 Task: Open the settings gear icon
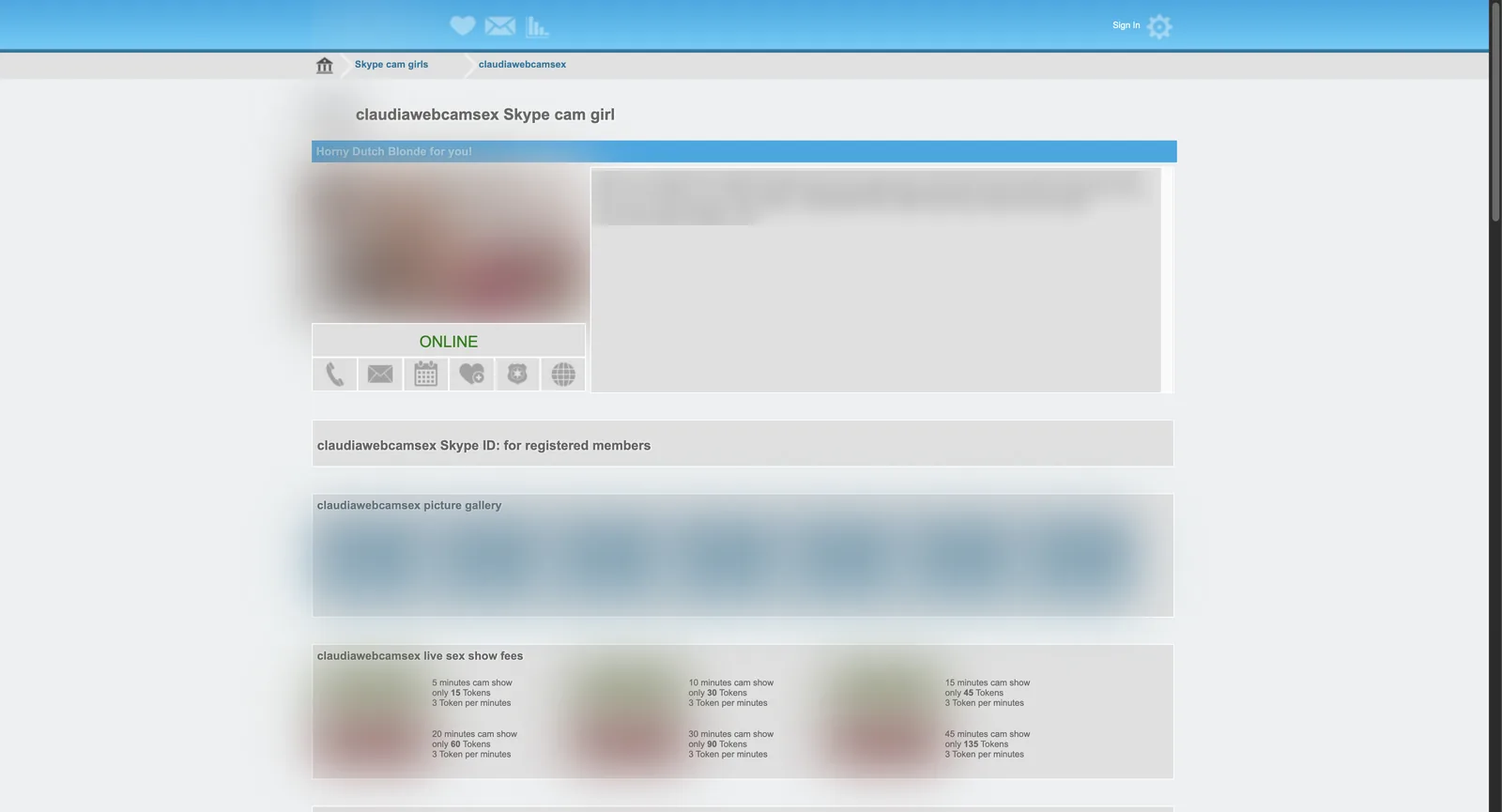[1160, 26]
